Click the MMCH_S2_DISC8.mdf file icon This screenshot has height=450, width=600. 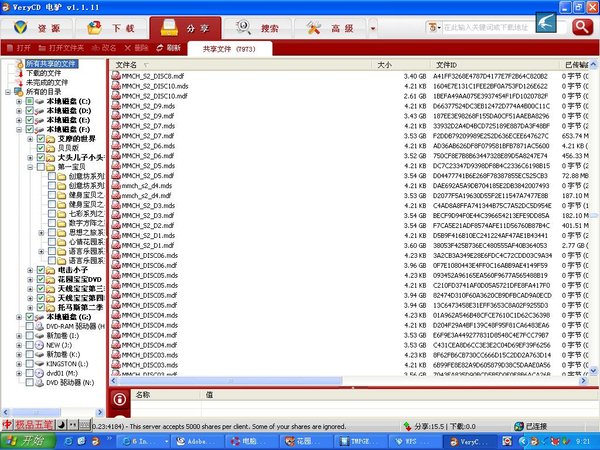pos(116,76)
